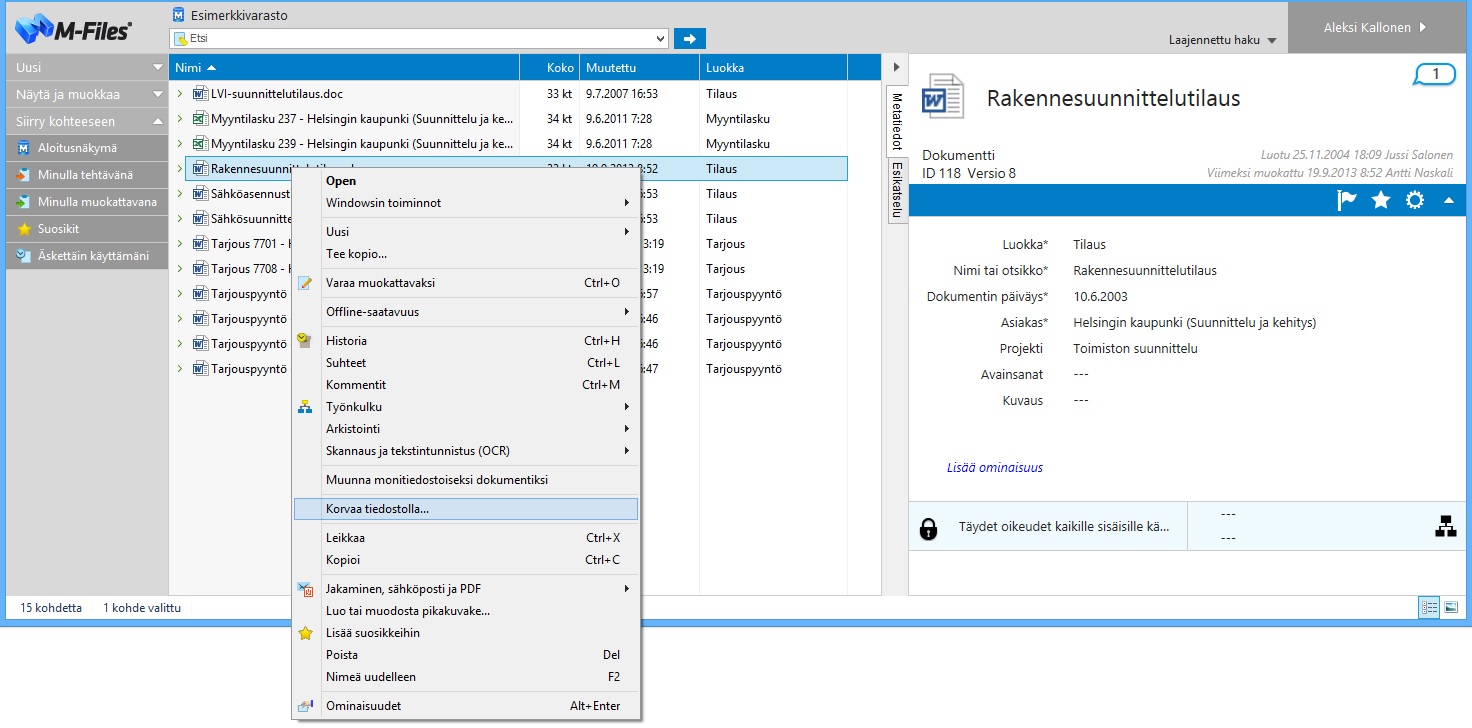This screenshot has height=728, width=1472.
Task: Sort by the Koko column header
Action: (549, 67)
